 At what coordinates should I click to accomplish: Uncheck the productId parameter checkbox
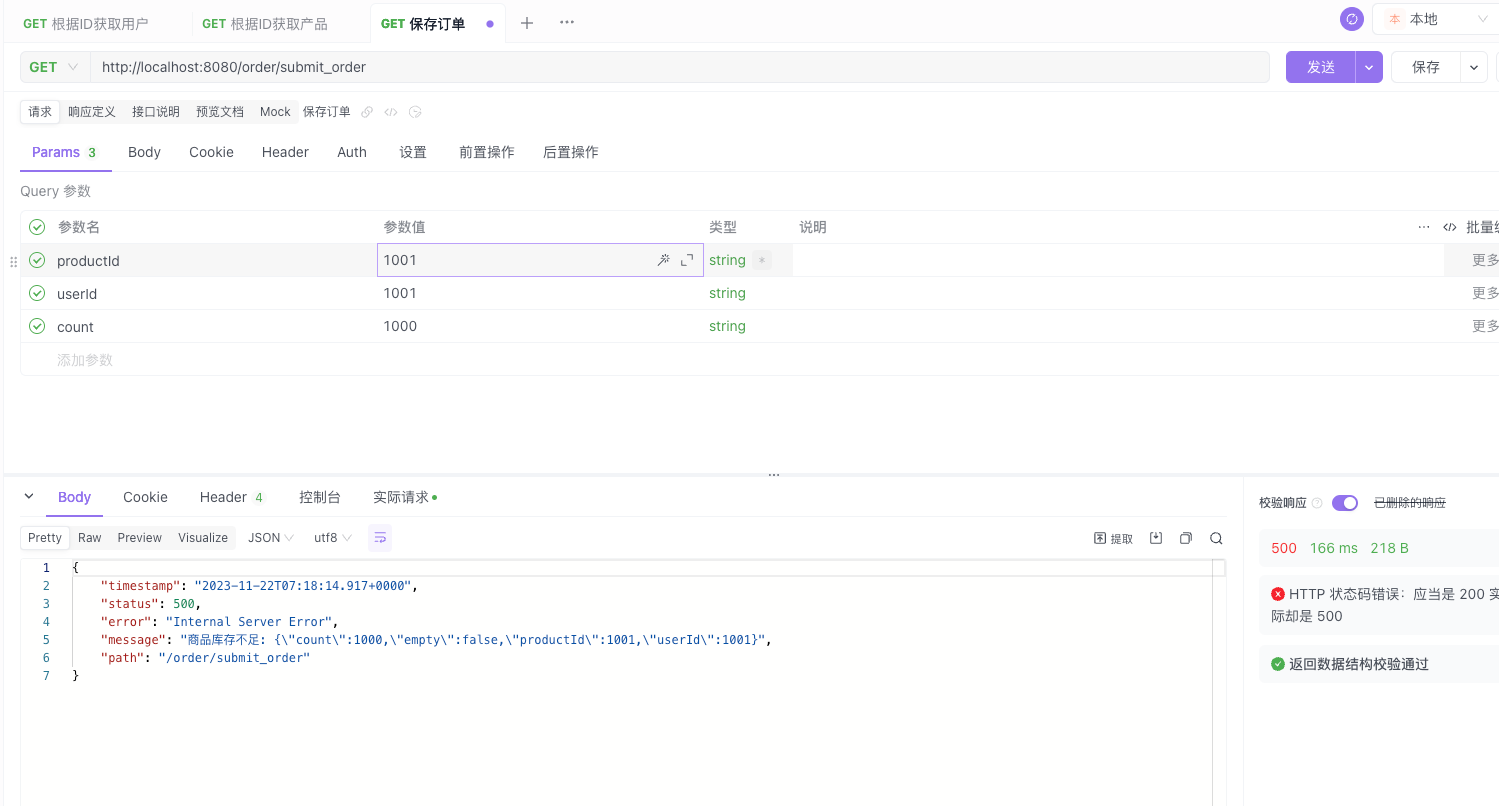coord(37,260)
